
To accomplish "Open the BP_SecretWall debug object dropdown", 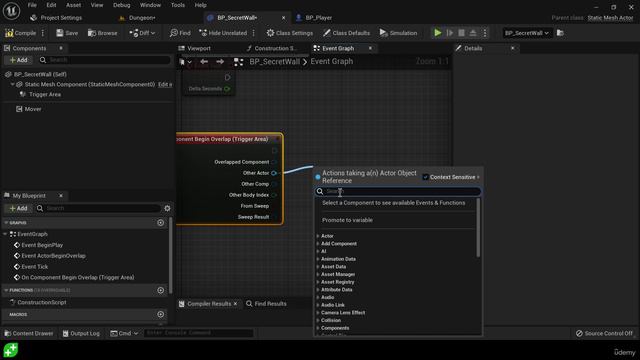I will coord(527,33).
